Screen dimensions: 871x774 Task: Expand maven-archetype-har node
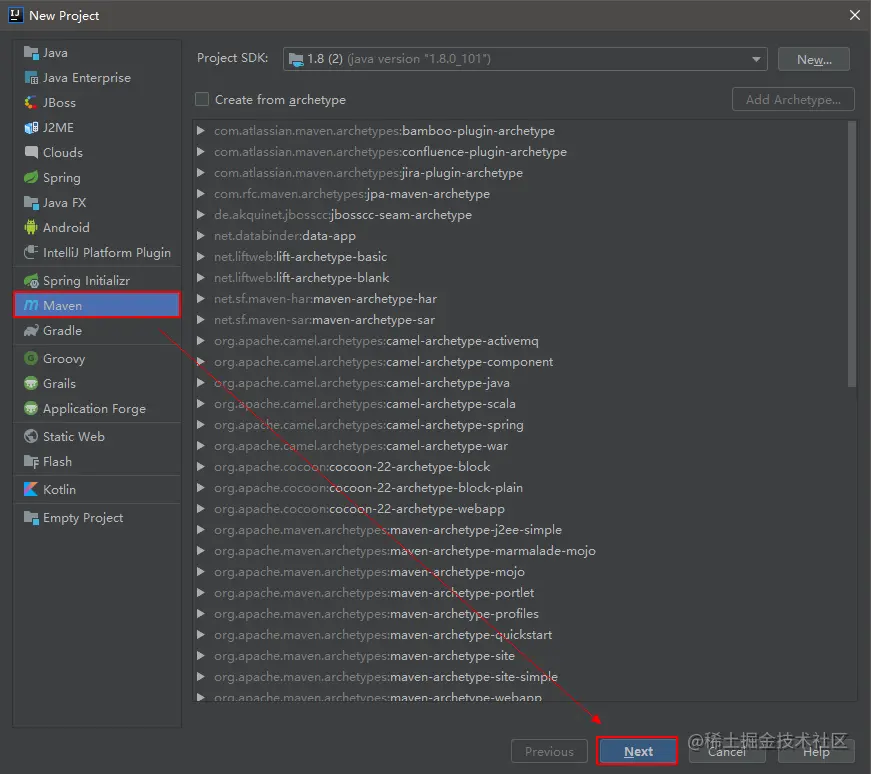pyautogui.click(x=201, y=299)
